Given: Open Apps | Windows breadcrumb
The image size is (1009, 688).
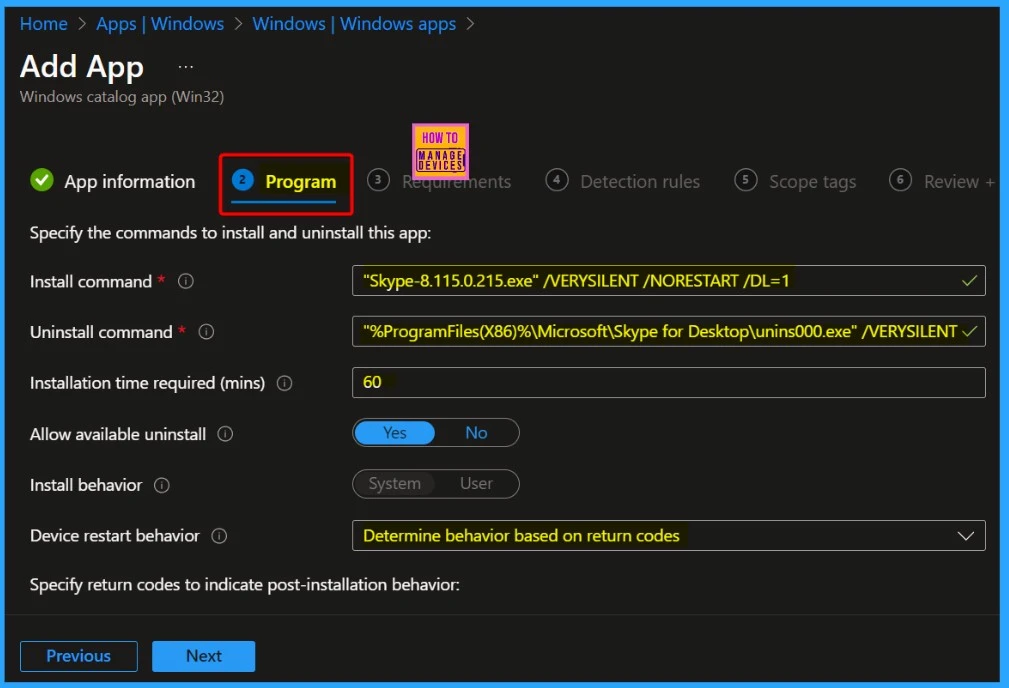Looking at the screenshot, I should (x=160, y=24).
